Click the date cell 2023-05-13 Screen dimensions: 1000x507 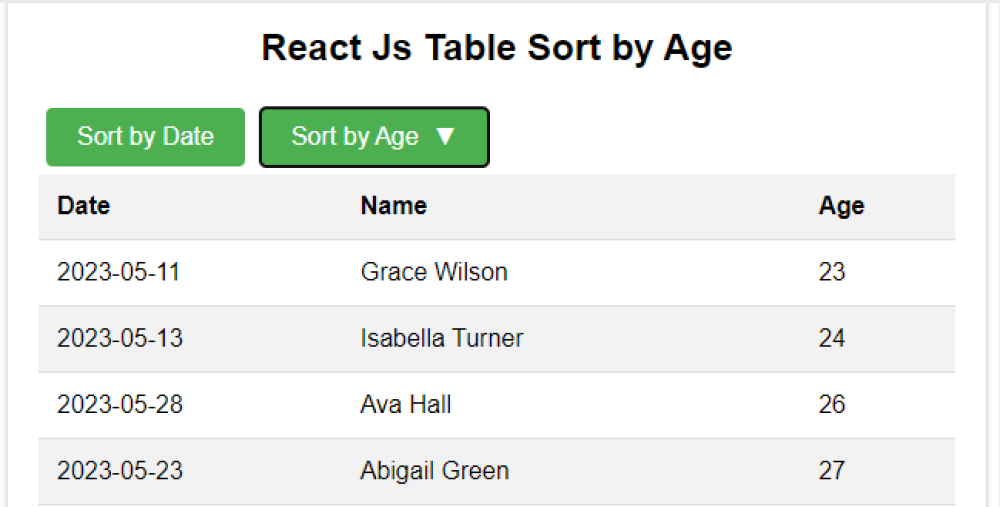pyautogui.click(x=120, y=338)
